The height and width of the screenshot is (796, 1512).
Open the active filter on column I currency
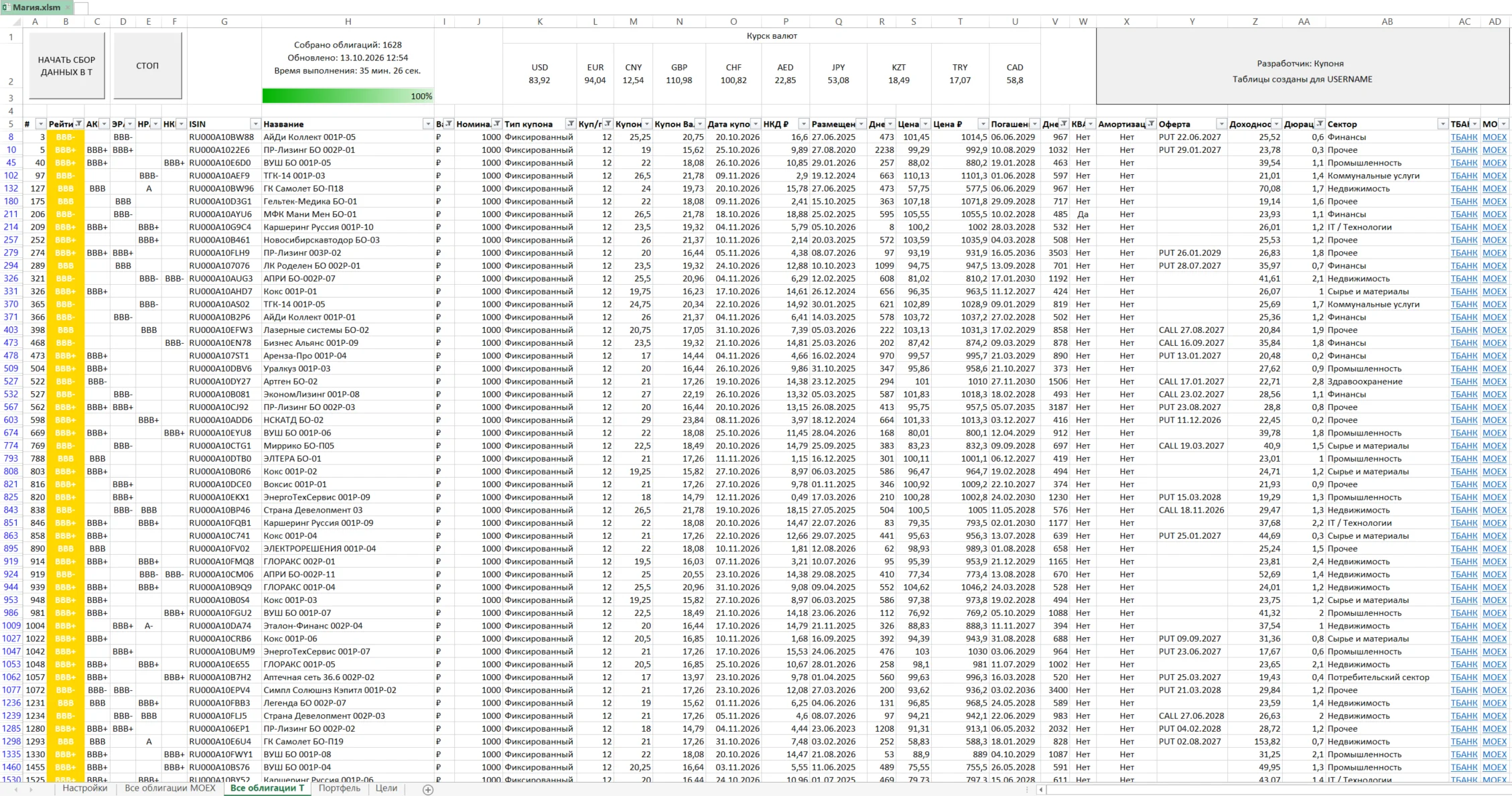pos(448,124)
